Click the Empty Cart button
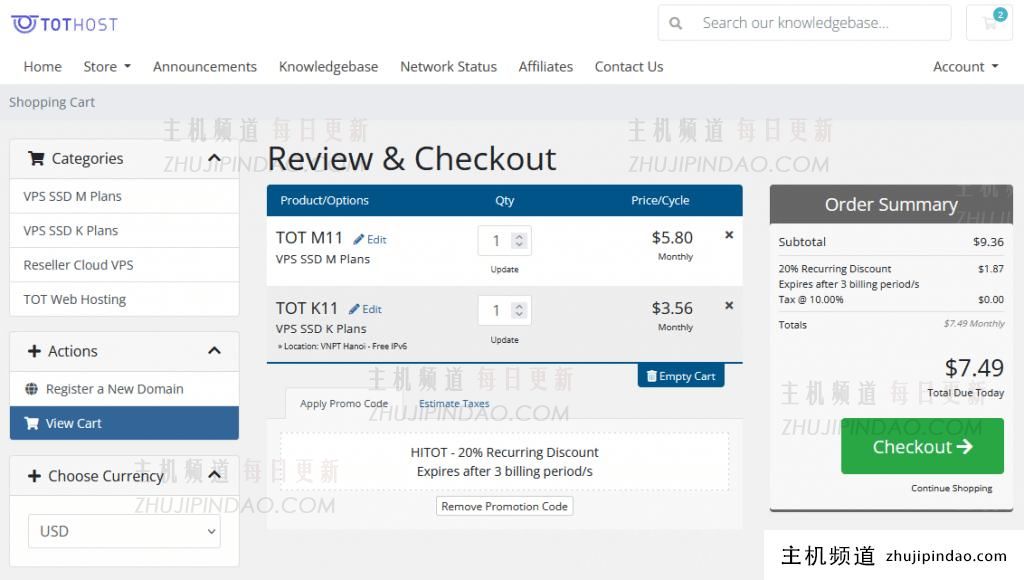 pyautogui.click(x=681, y=376)
